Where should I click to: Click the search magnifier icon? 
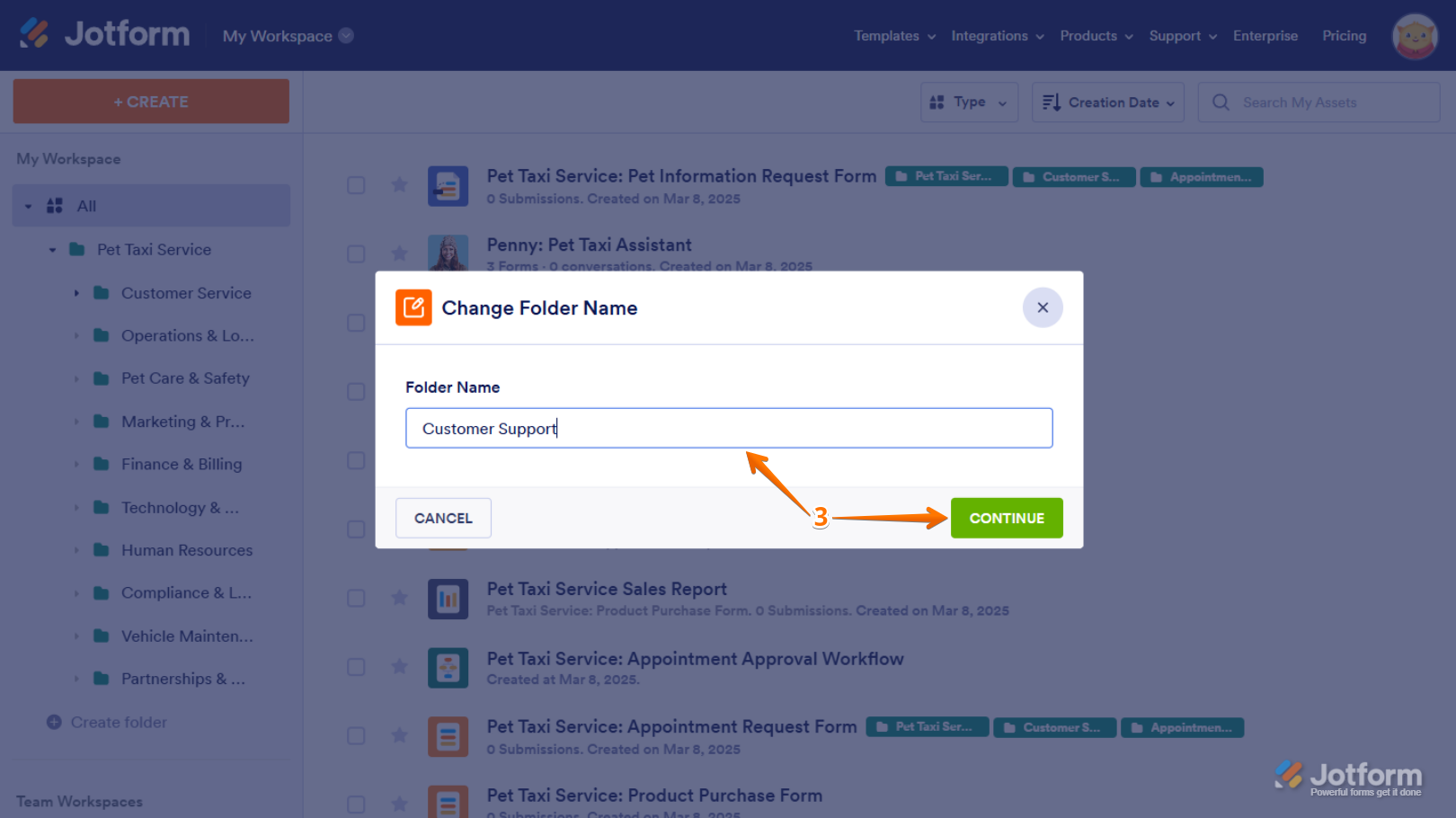[x=1221, y=102]
